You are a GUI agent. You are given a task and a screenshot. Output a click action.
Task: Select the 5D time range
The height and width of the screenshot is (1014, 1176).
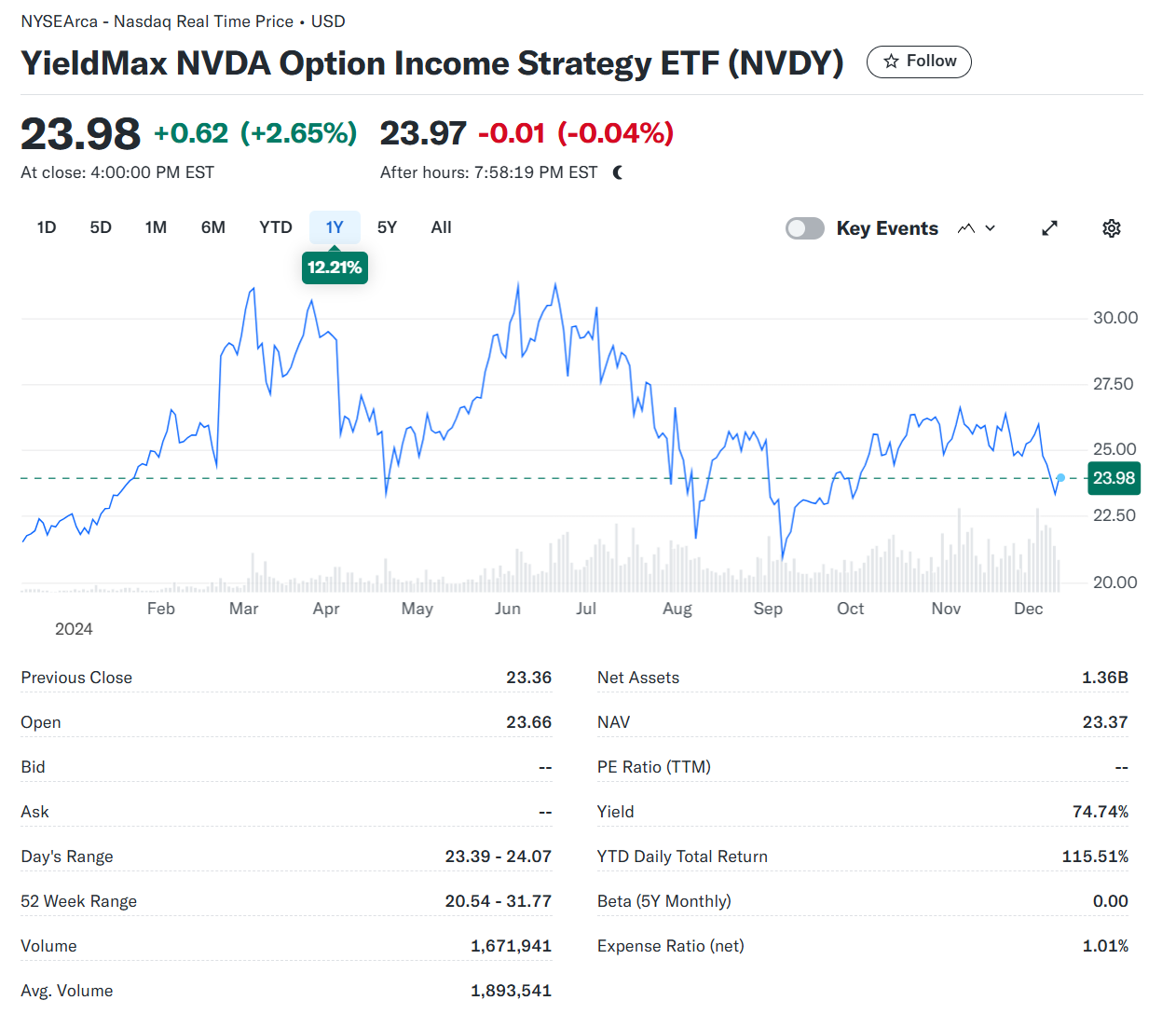(101, 227)
